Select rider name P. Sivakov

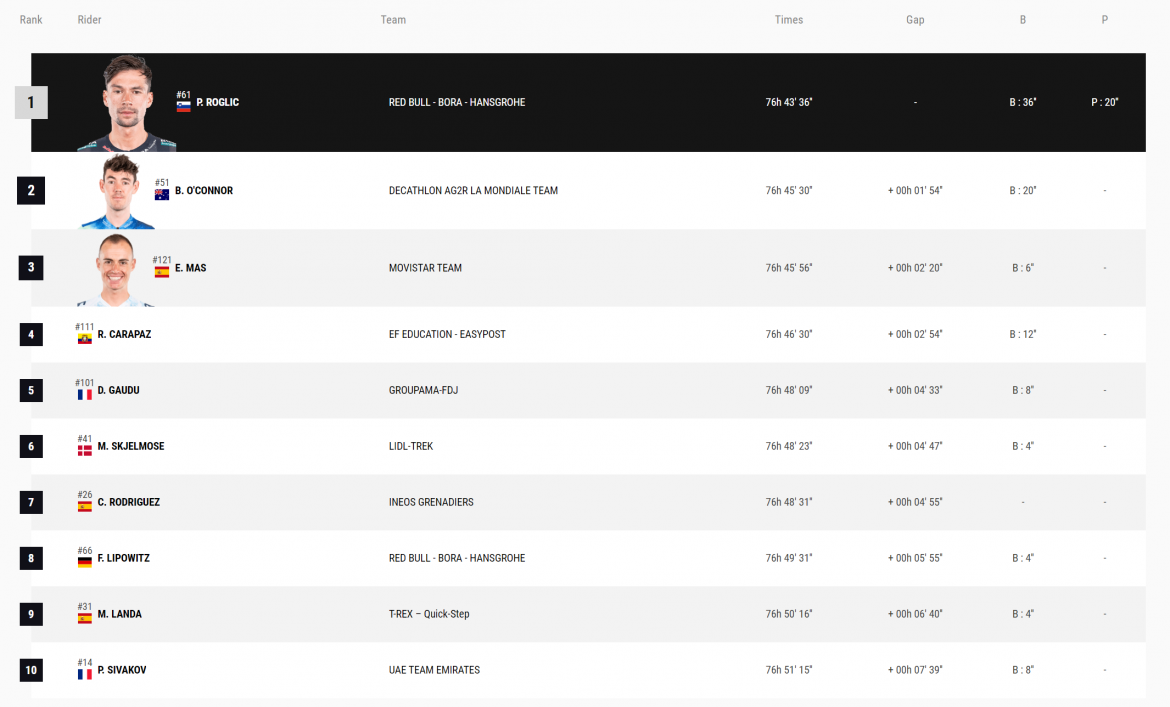(122, 670)
